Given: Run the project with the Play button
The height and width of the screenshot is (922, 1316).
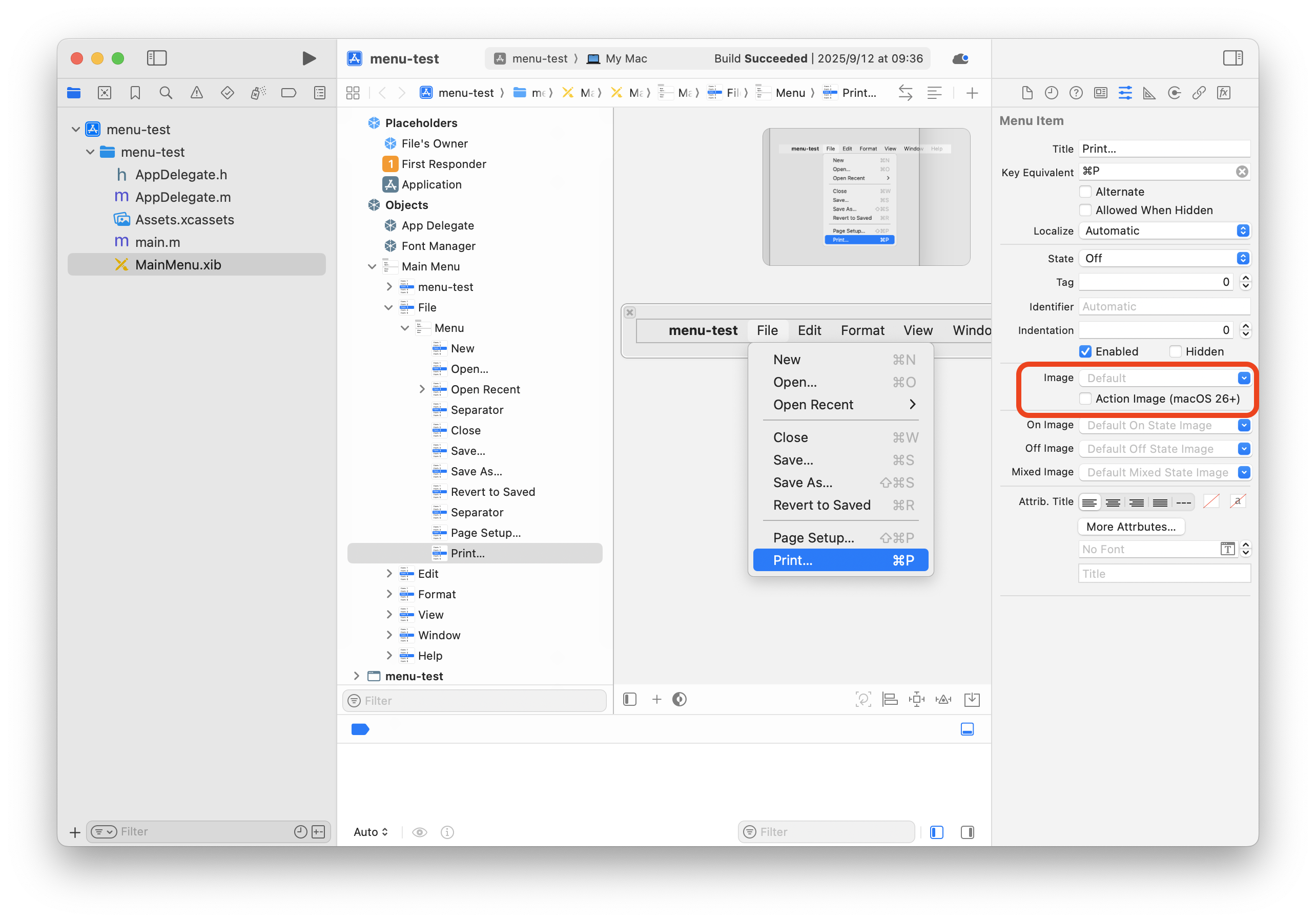Looking at the screenshot, I should 309,58.
